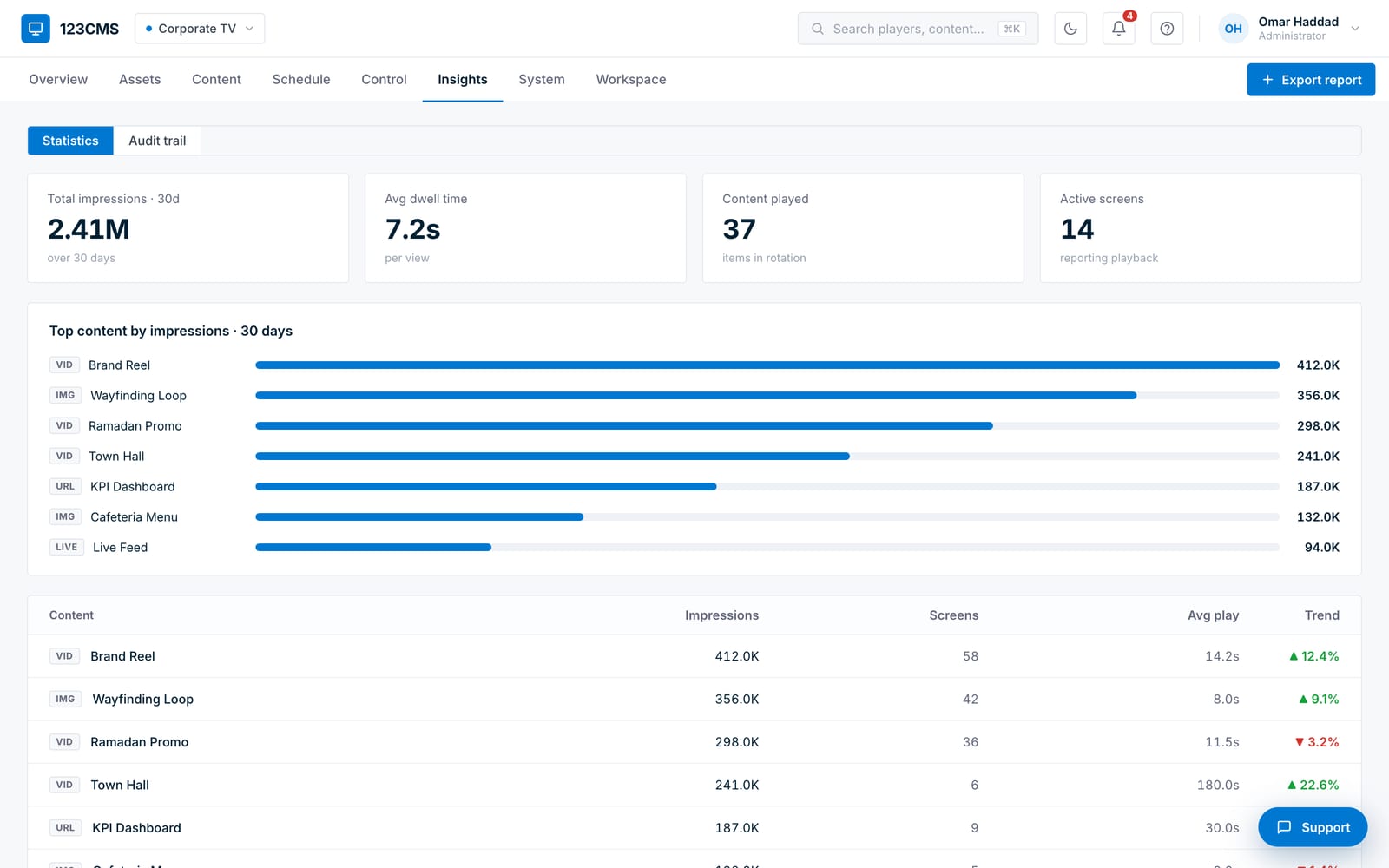Toggle dark mode with the moon icon
1389x868 pixels.
(1070, 29)
